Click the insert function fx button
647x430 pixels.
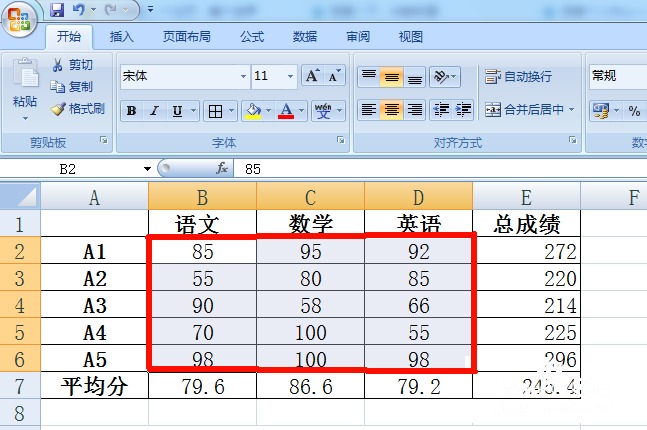click(x=222, y=168)
